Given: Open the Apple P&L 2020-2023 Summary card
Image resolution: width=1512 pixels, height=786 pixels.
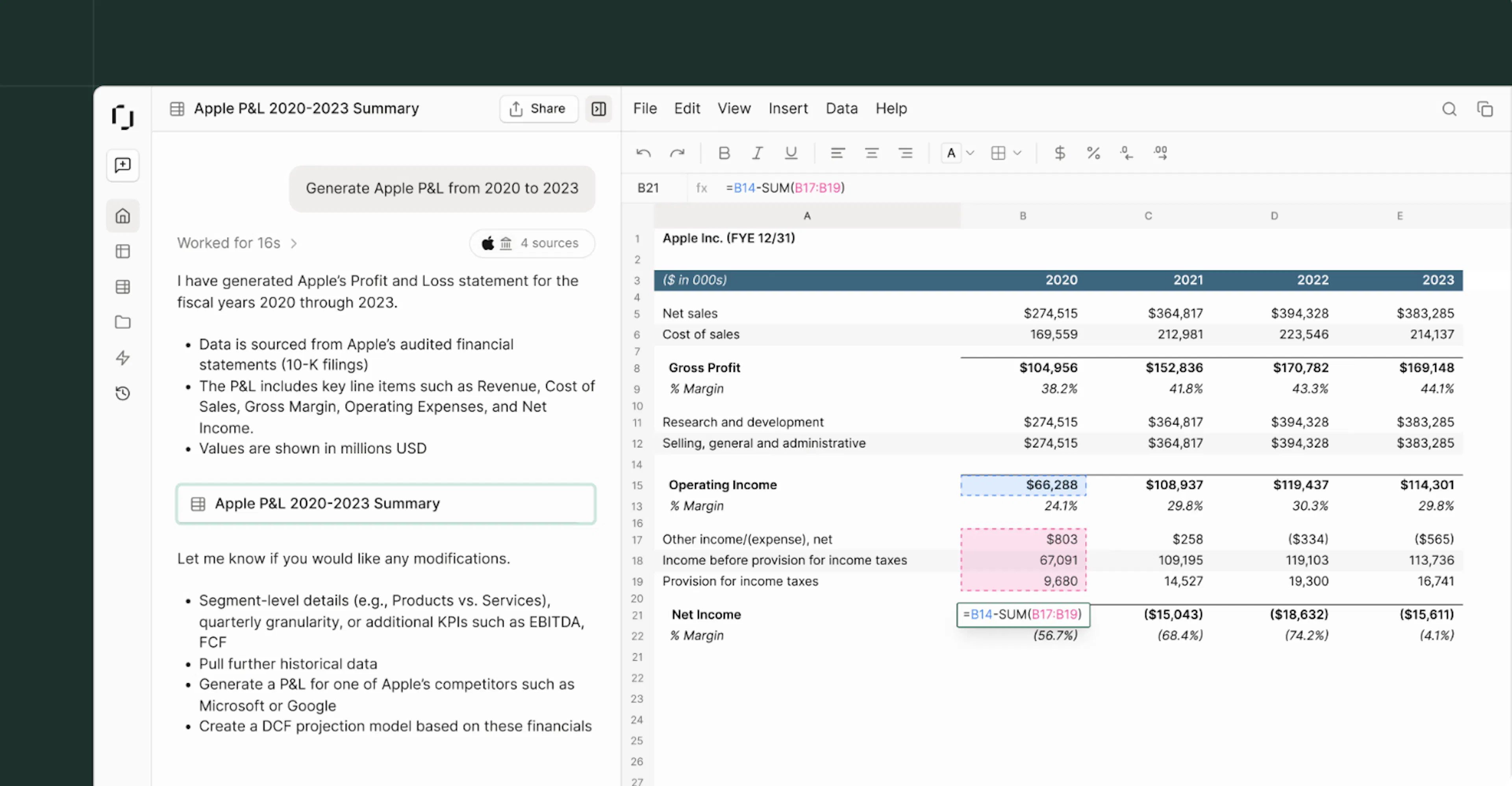Looking at the screenshot, I should pos(385,504).
